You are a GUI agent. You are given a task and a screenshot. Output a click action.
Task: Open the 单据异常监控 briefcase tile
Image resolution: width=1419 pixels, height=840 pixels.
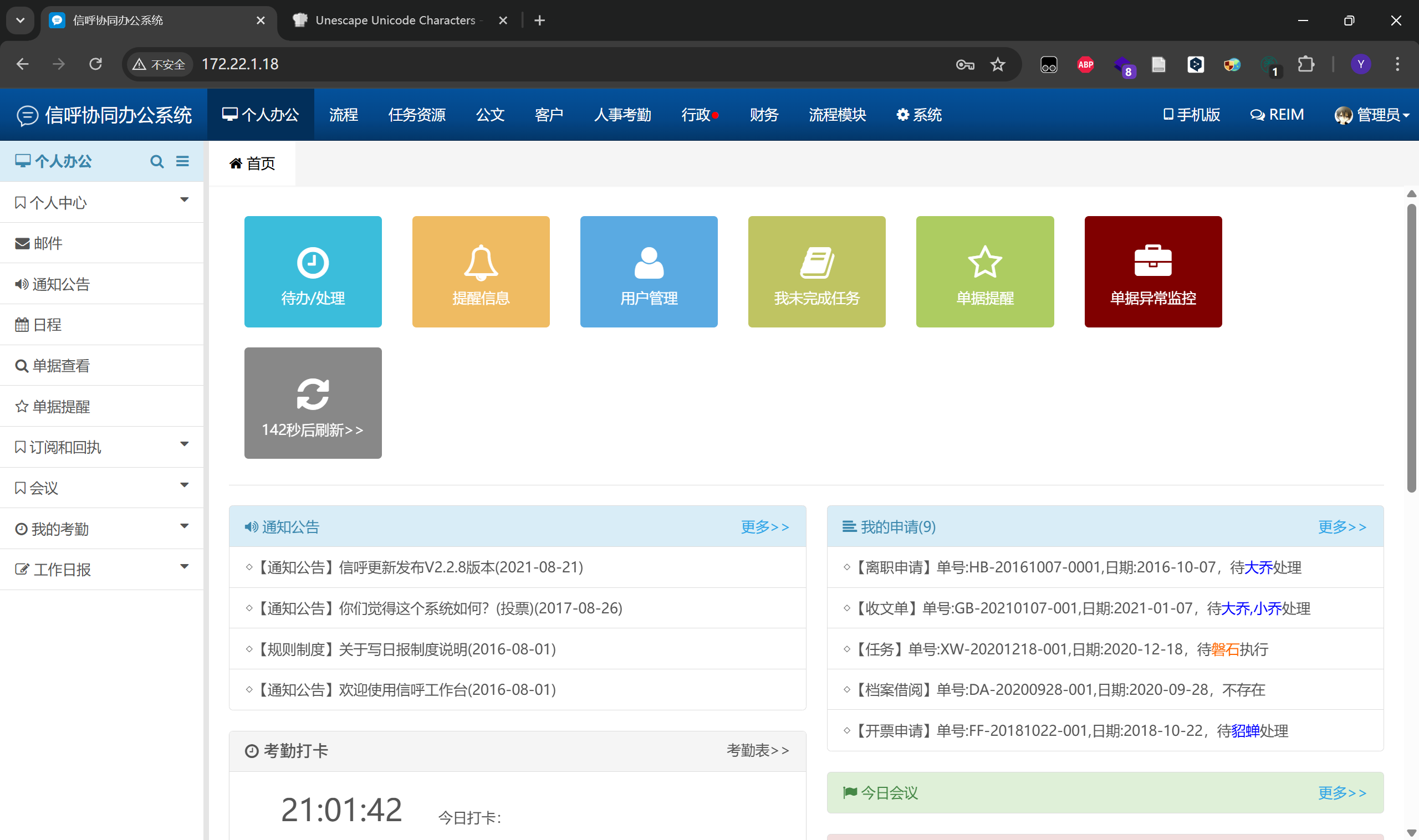coord(1153,272)
